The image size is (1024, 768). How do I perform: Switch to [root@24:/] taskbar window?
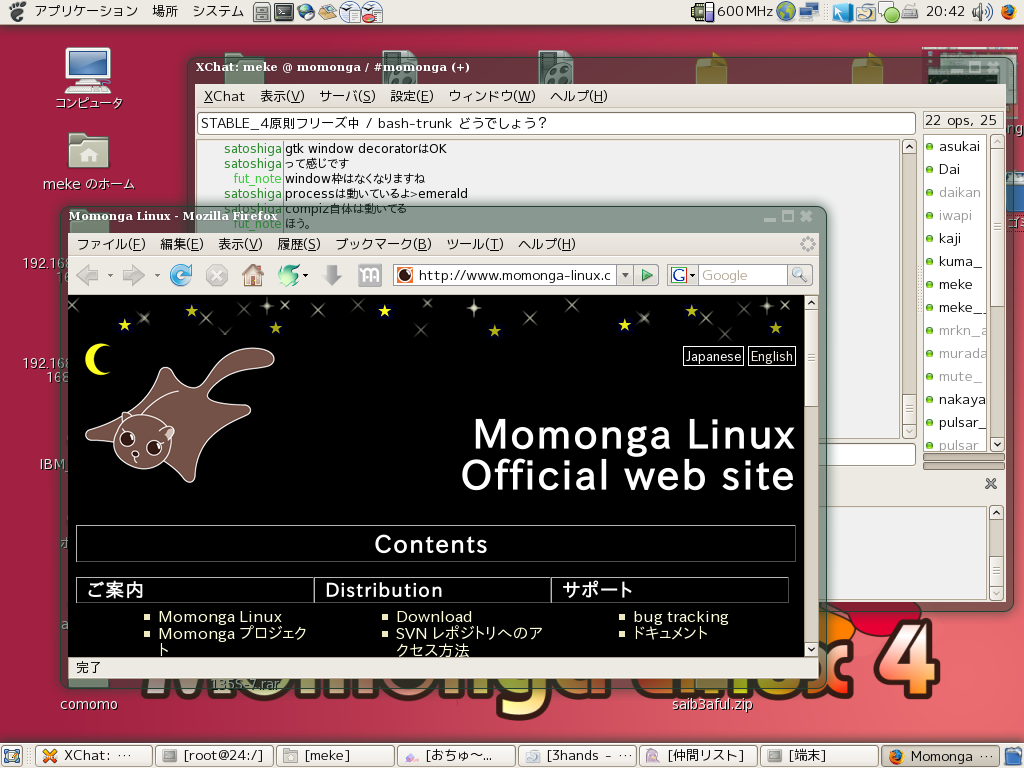pos(214,756)
